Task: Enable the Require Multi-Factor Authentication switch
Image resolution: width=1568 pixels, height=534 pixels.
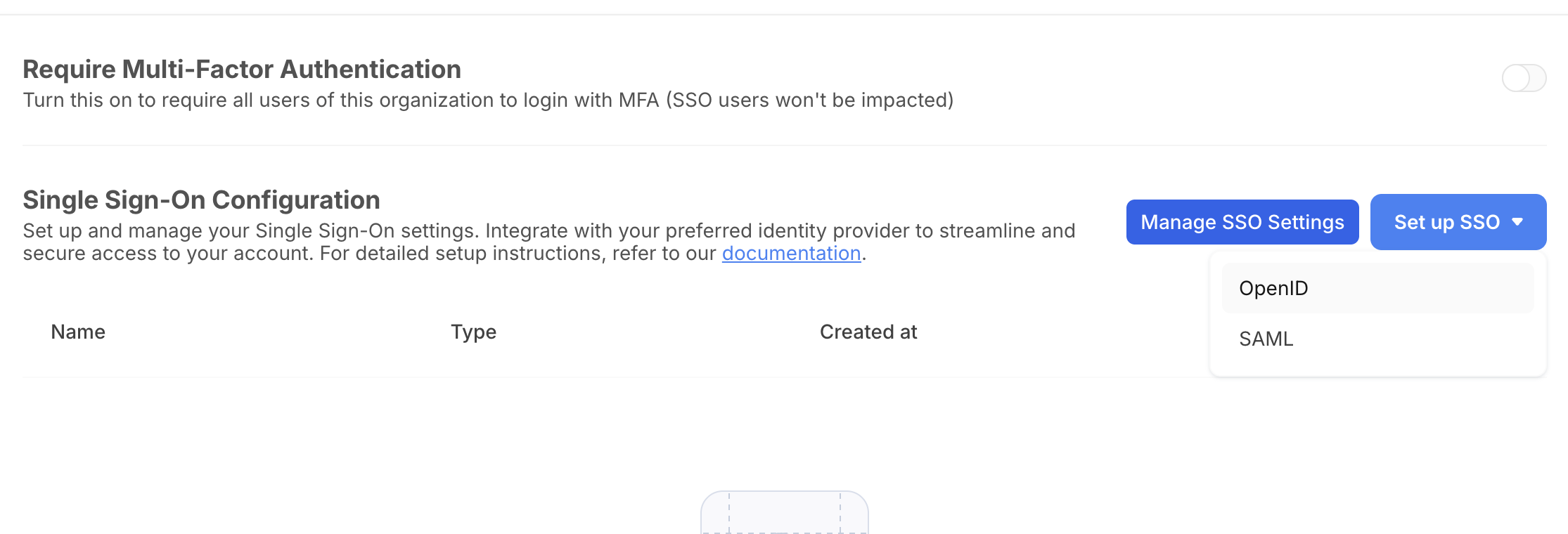Action: coord(1523,78)
